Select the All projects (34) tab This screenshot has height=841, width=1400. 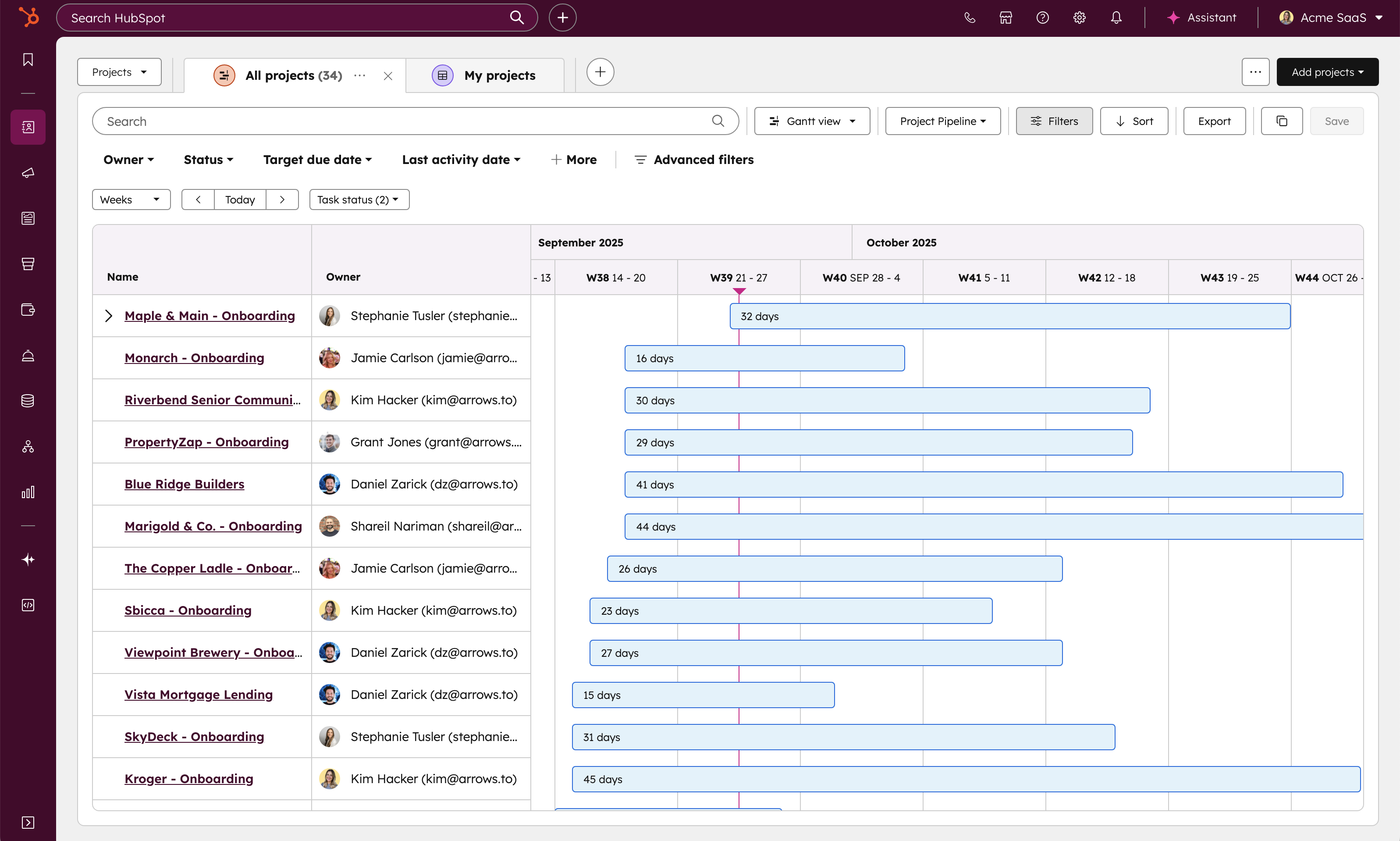pyautogui.click(x=293, y=75)
